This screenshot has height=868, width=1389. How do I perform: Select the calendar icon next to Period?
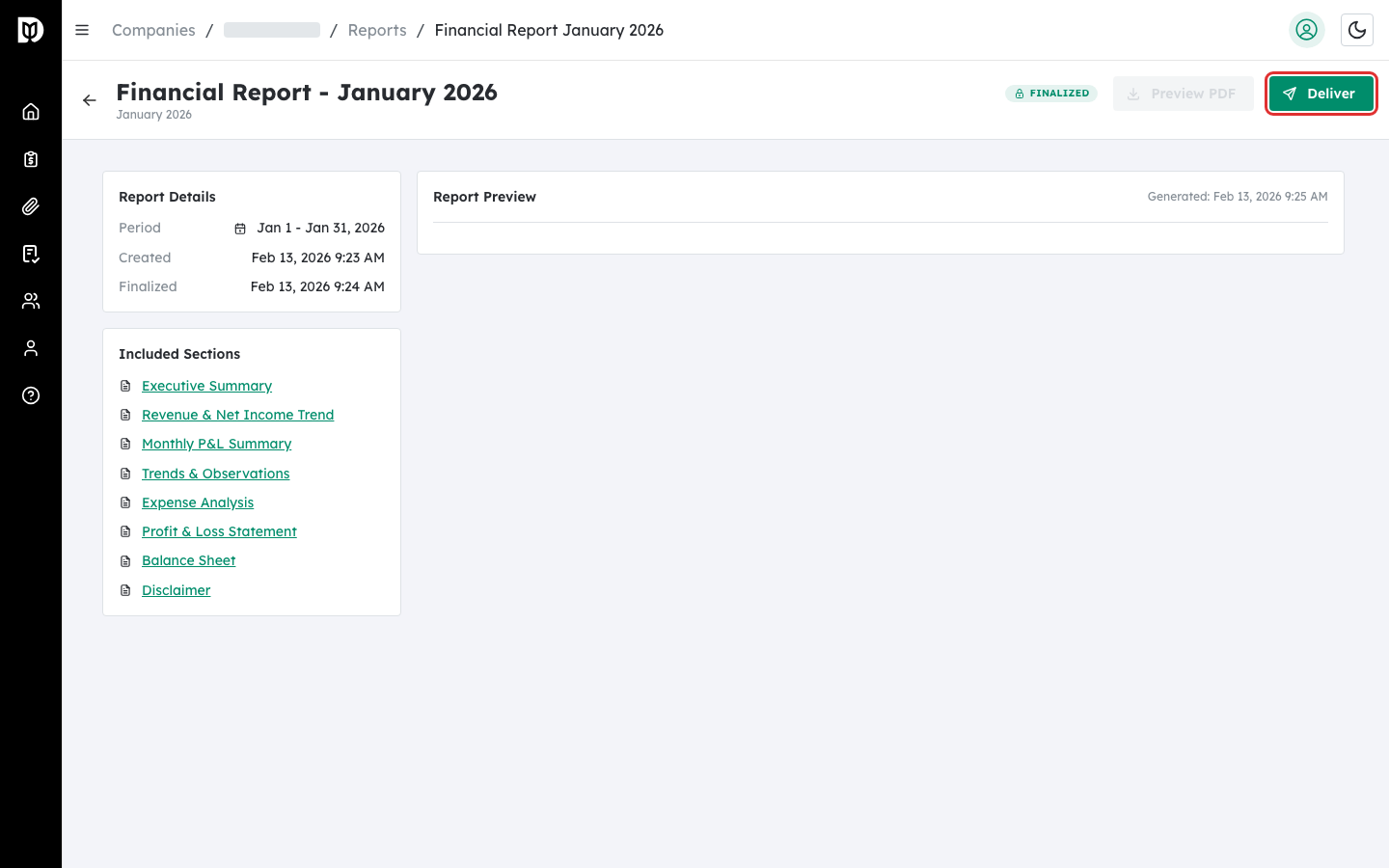point(239,228)
